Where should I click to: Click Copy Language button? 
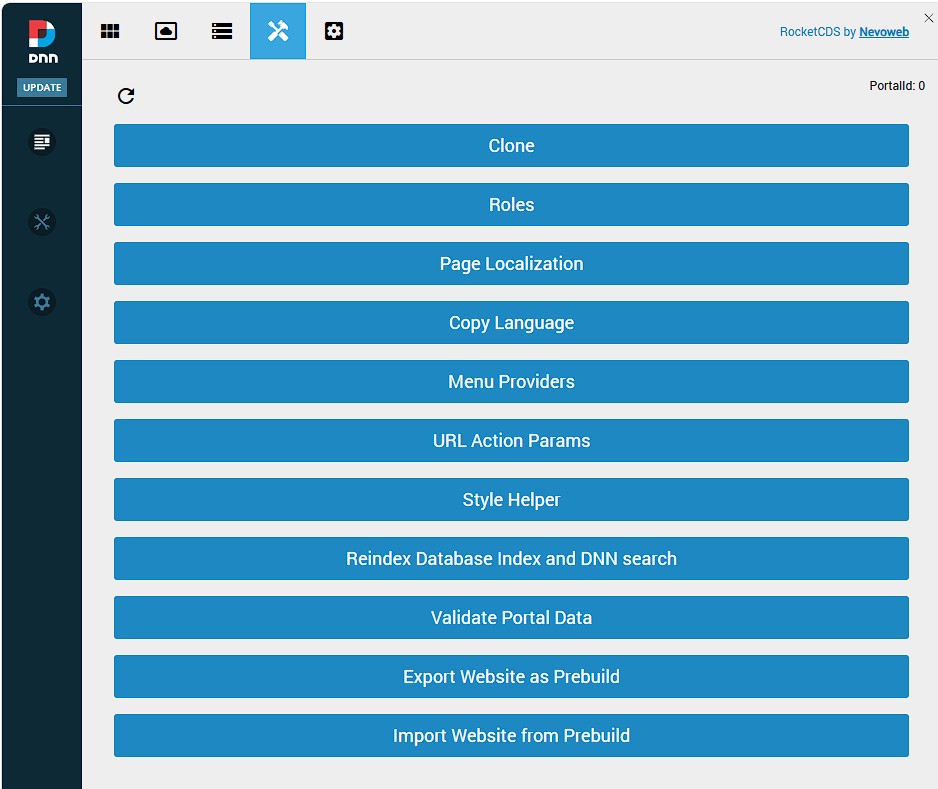511,322
